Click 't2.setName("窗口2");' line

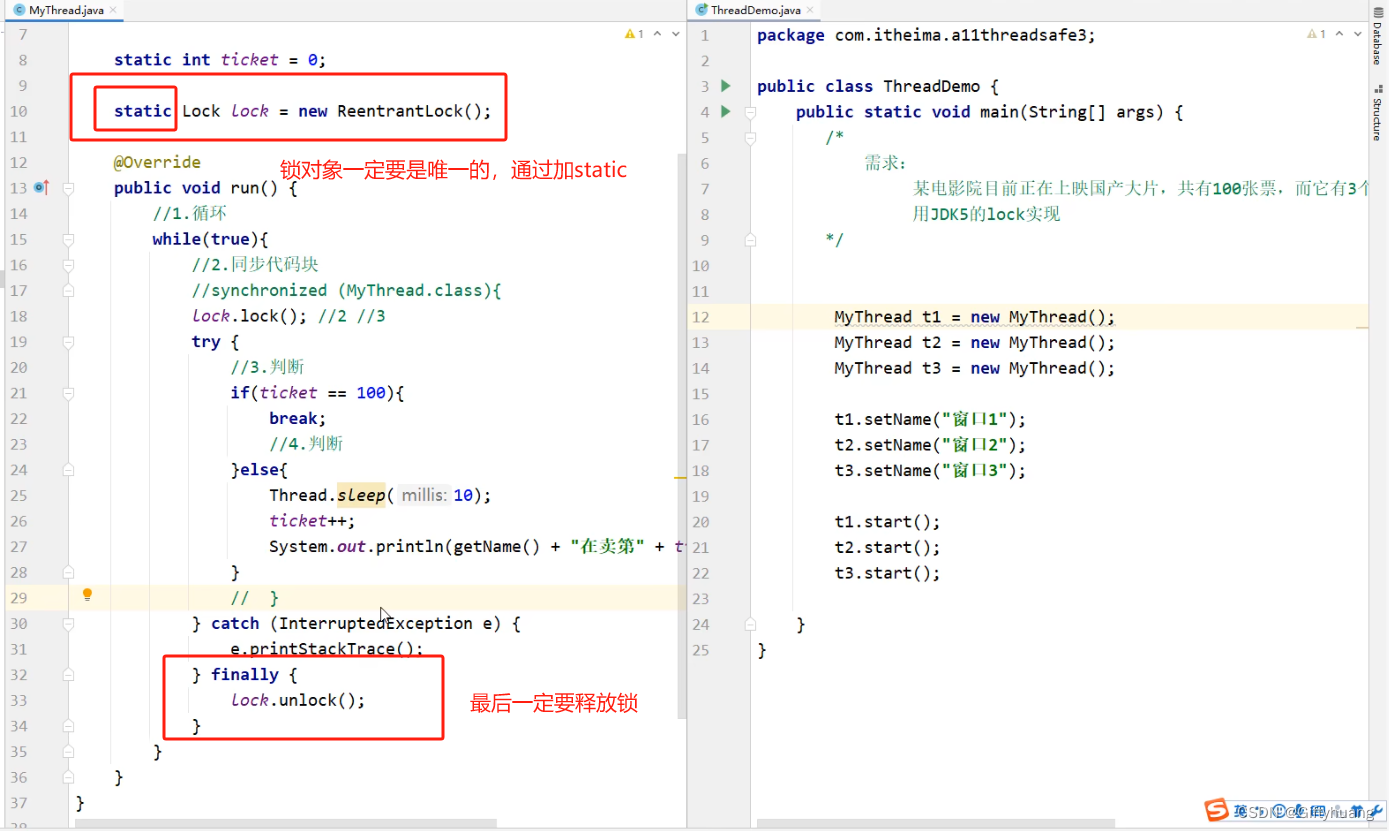pyautogui.click(x=930, y=445)
